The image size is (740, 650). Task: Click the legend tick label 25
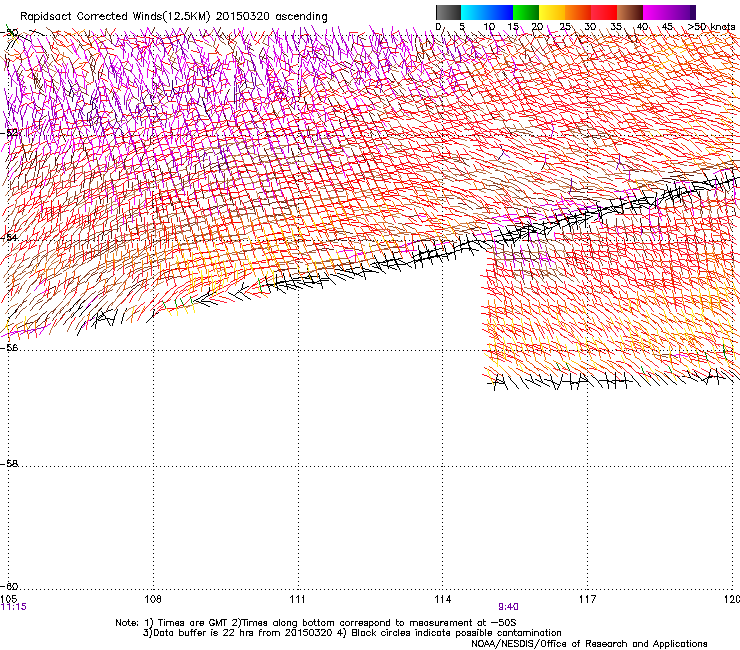coord(565,26)
